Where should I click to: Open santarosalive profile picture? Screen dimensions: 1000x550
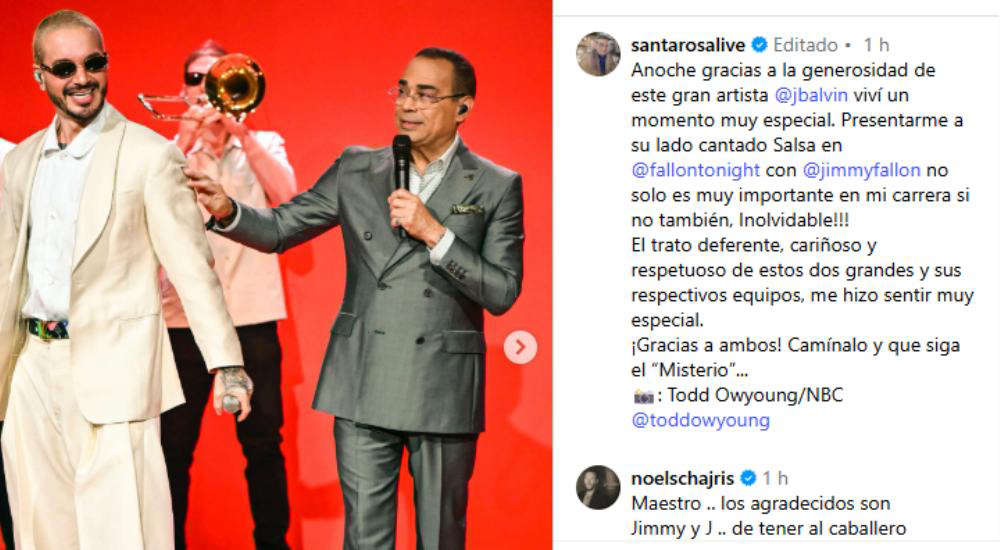[598, 54]
